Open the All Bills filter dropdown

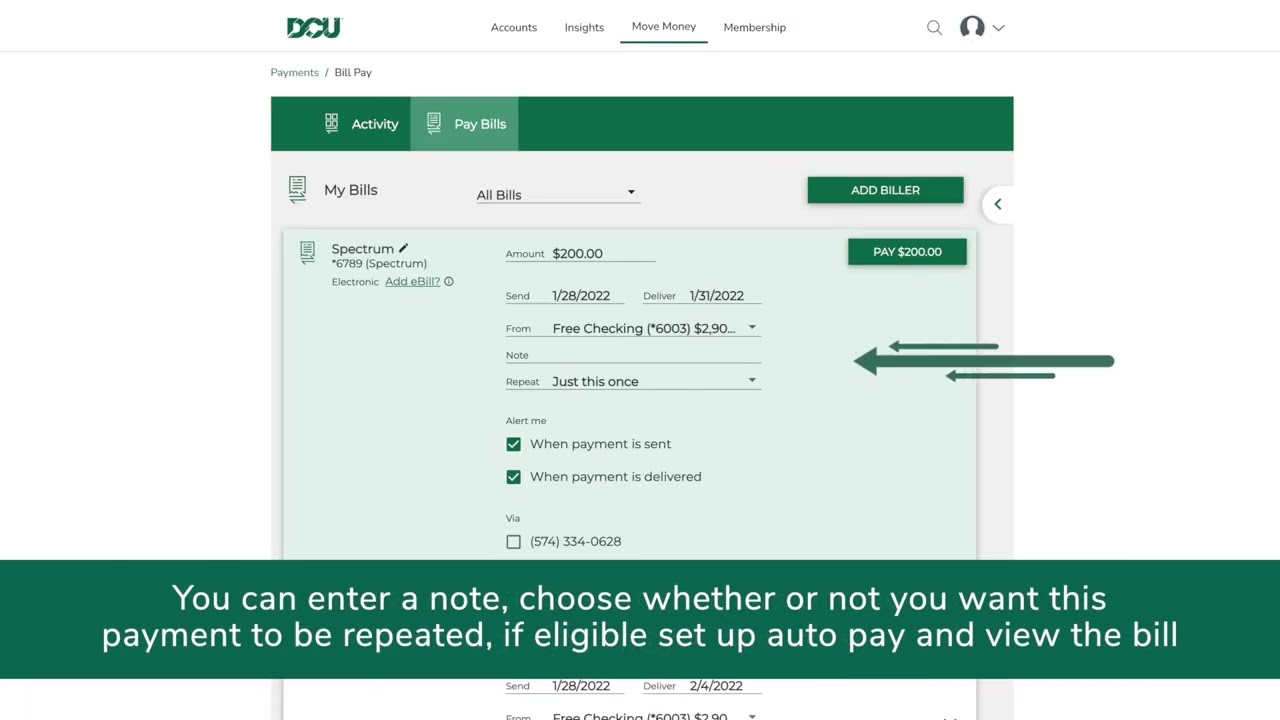557,194
